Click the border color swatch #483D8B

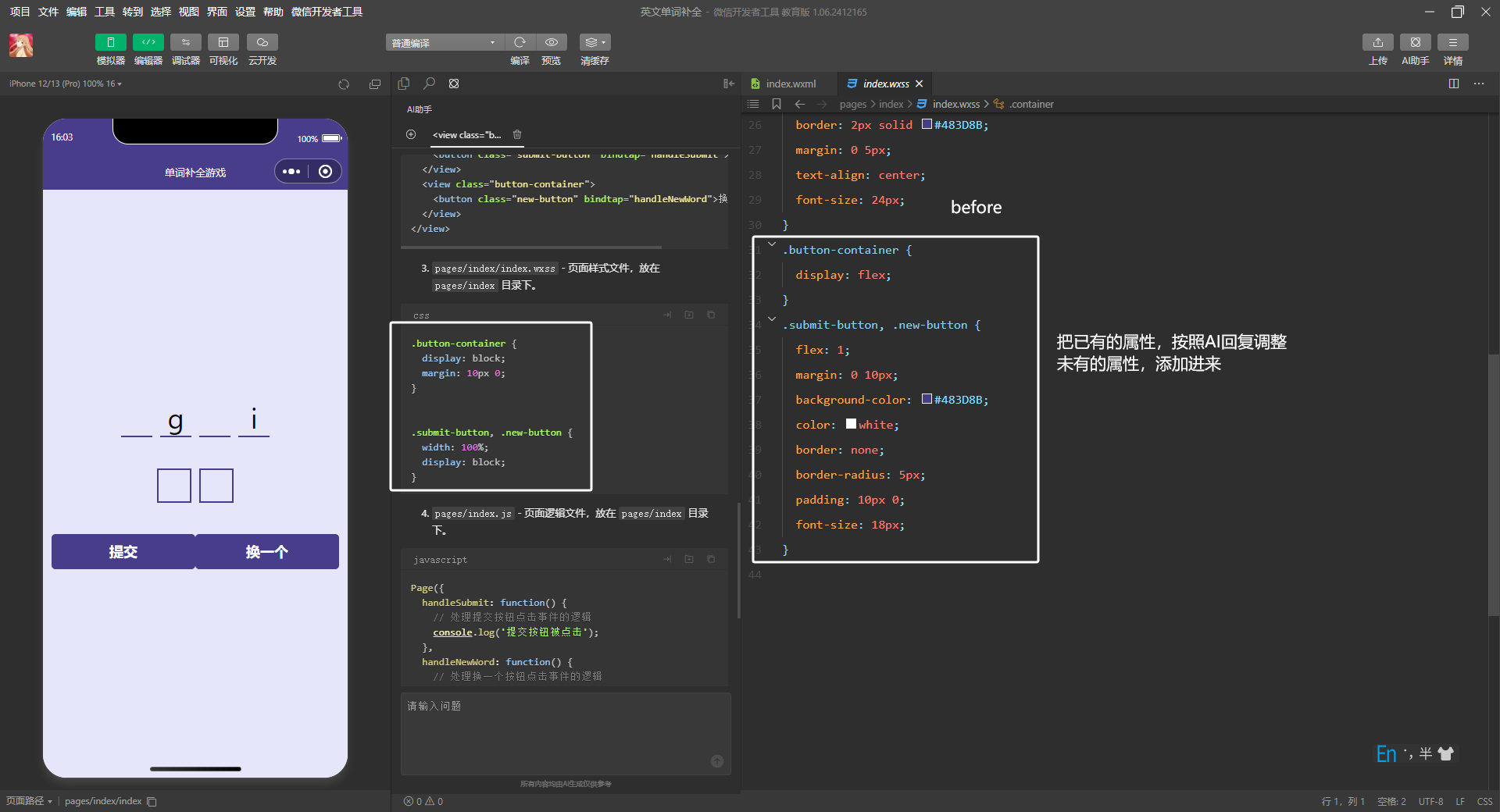[927, 124]
